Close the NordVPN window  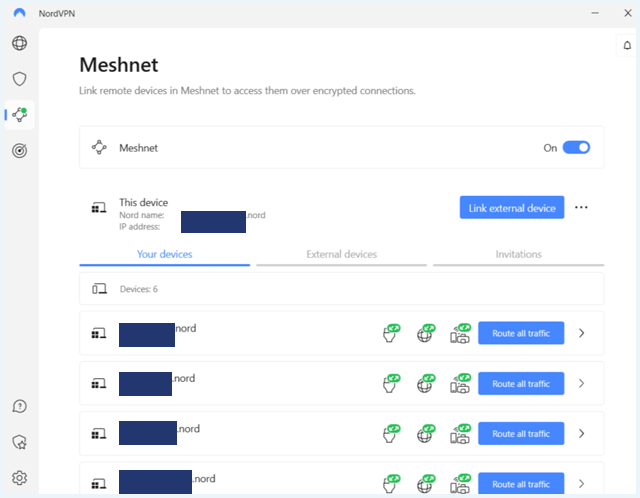(628, 13)
